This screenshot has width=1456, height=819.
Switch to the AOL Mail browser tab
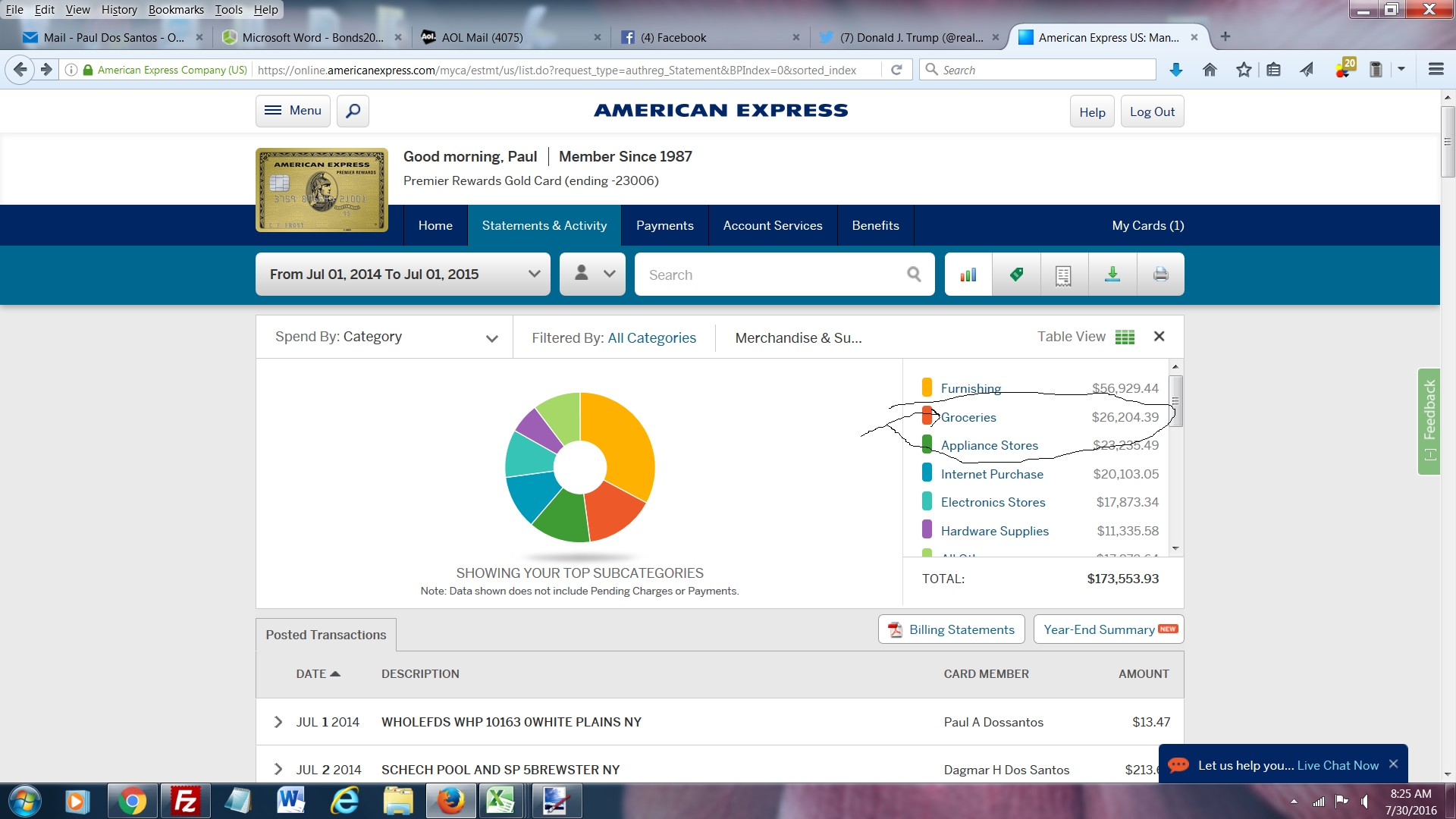pyautogui.click(x=511, y=37)
